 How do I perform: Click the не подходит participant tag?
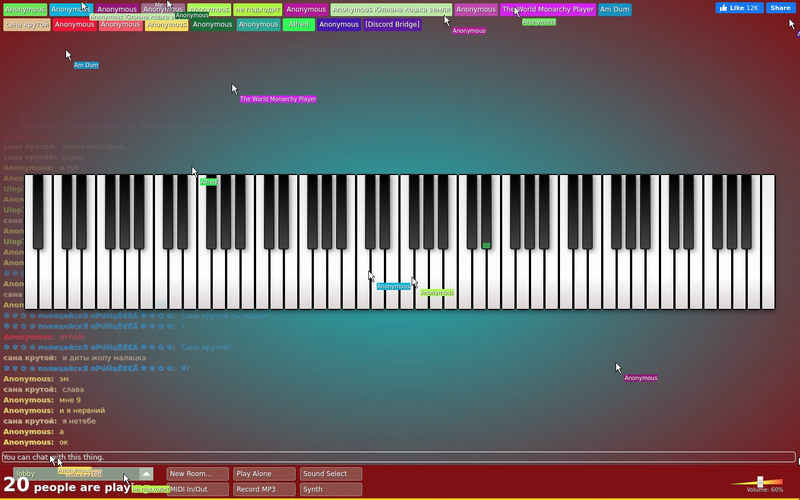[x=258, y=9]
